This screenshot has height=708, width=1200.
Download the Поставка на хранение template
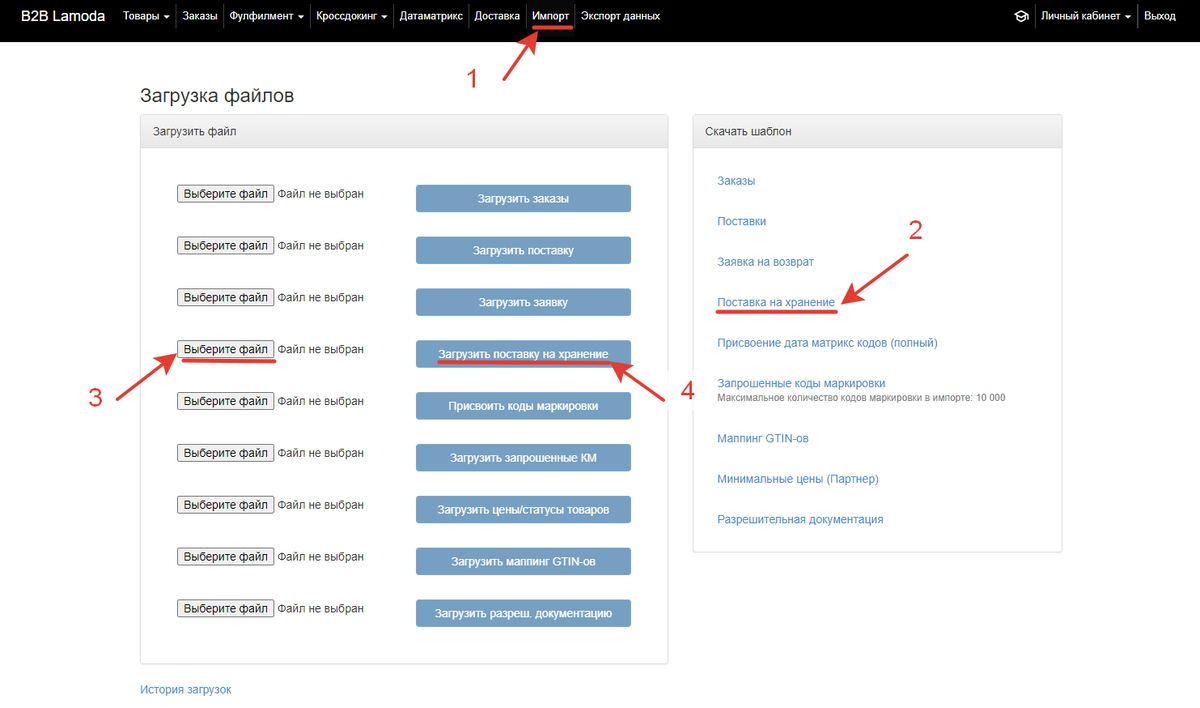point(776,301)
